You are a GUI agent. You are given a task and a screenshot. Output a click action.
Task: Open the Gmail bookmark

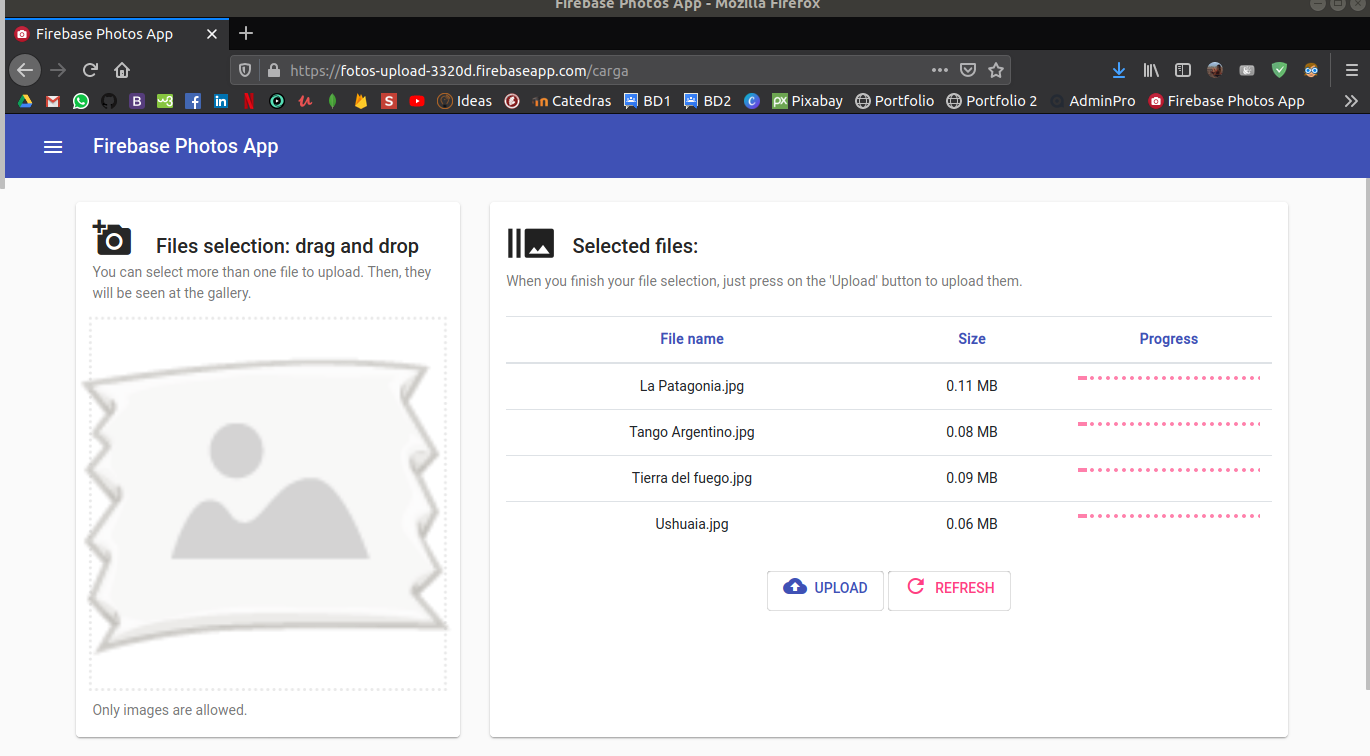[x=52, y=100]
